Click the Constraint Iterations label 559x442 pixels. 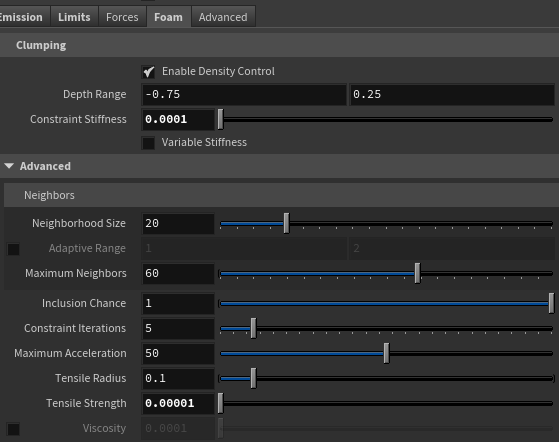click(75, 328)
